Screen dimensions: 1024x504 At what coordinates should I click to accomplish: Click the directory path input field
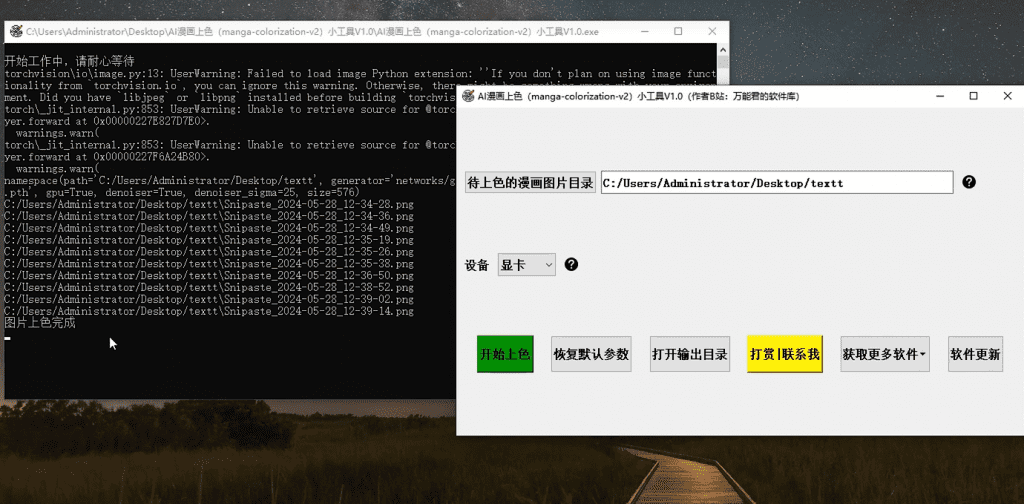pos(776,182)
